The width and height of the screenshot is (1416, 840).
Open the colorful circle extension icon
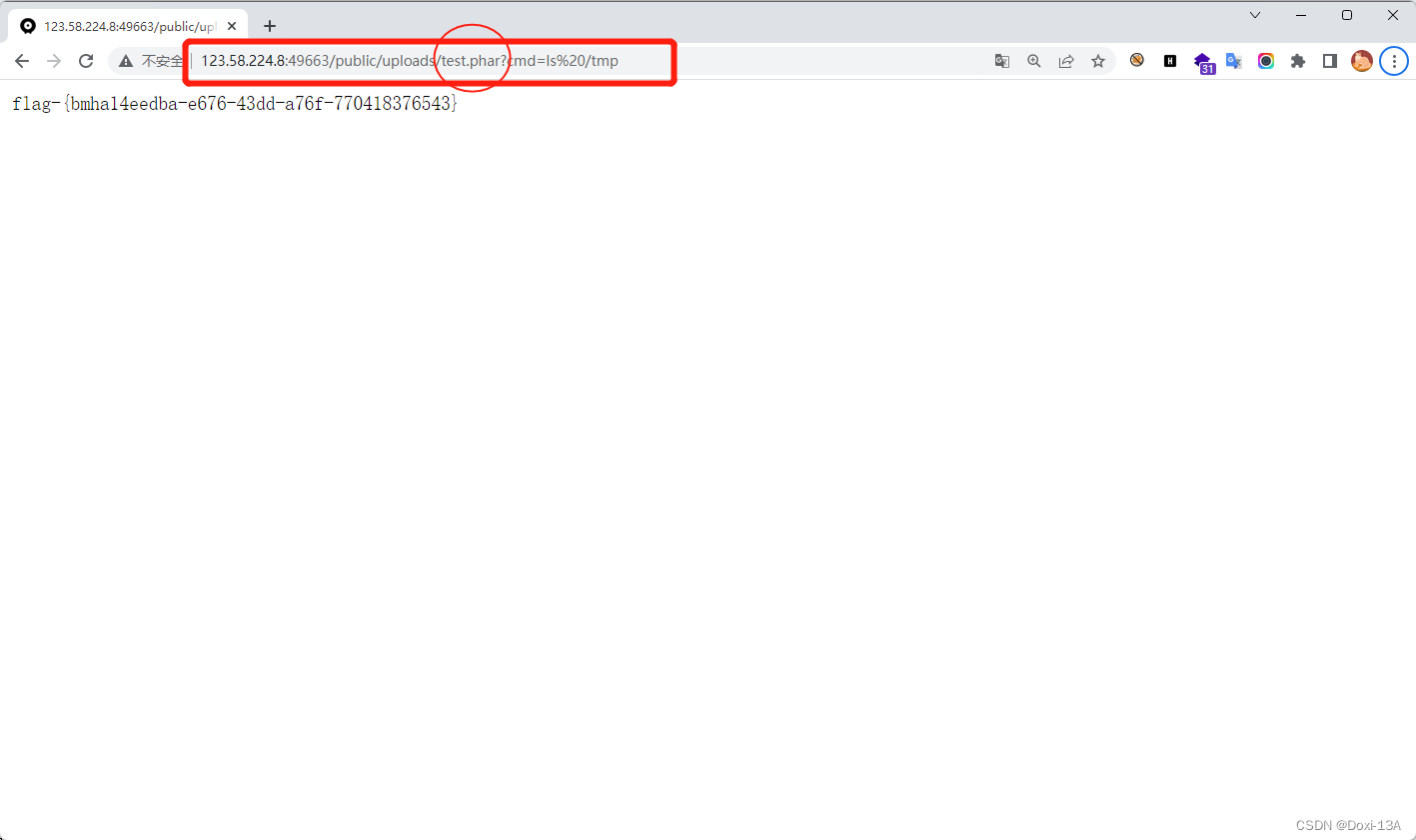[1266, 61]
